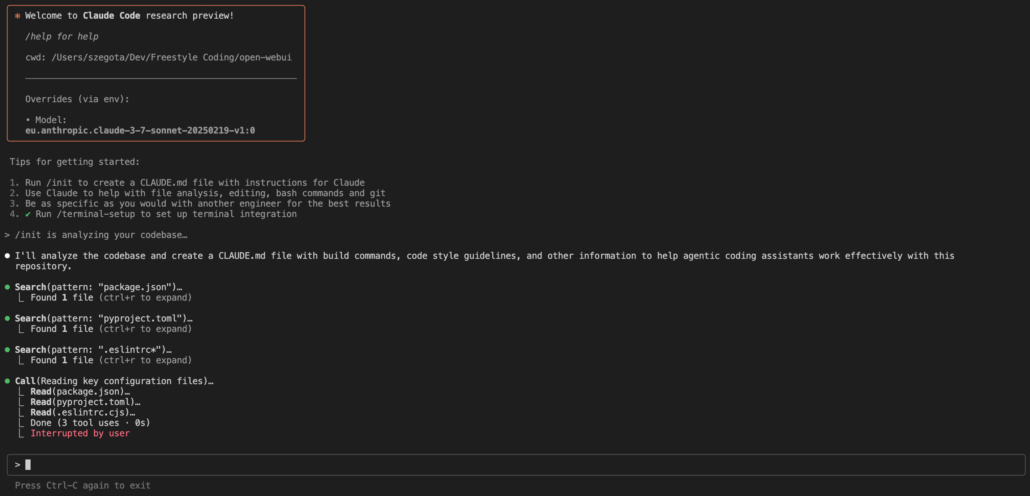Click the prompt arrow in the input box
Viewport: 1030px width, 496px height.
click(17, 464)
